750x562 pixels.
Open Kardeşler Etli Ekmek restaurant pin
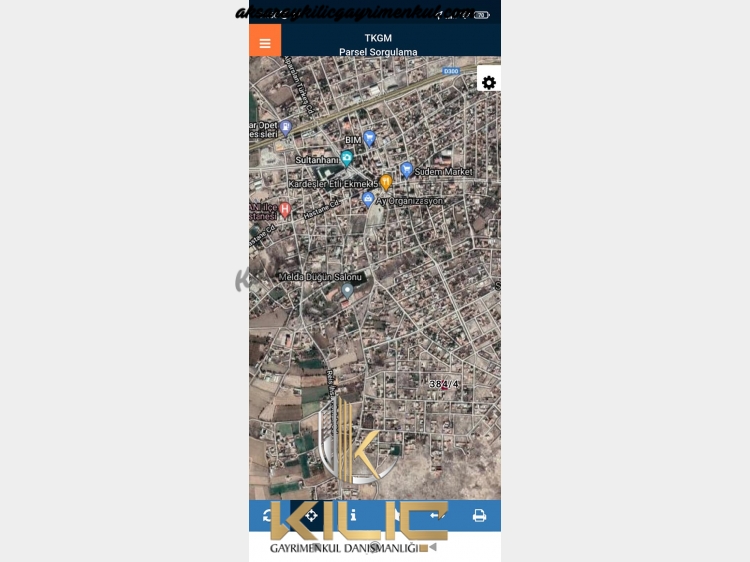(386, 182)
